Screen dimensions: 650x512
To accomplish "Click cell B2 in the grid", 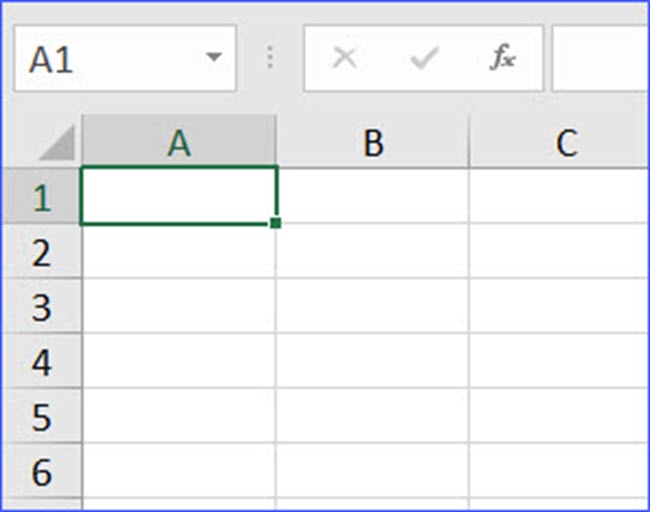I will [373, 251].
